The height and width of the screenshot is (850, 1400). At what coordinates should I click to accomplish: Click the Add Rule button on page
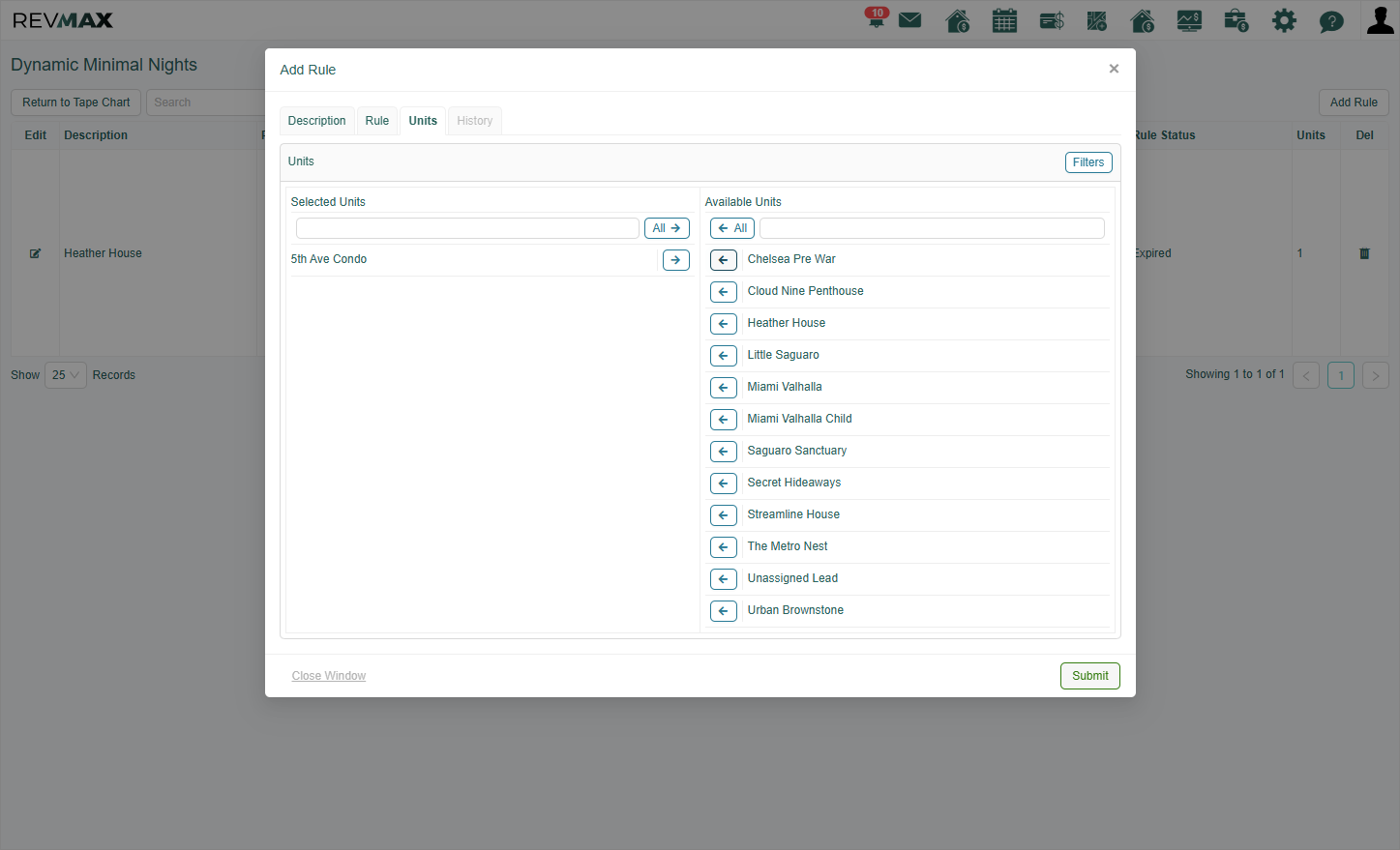(x=1354, y=103)
